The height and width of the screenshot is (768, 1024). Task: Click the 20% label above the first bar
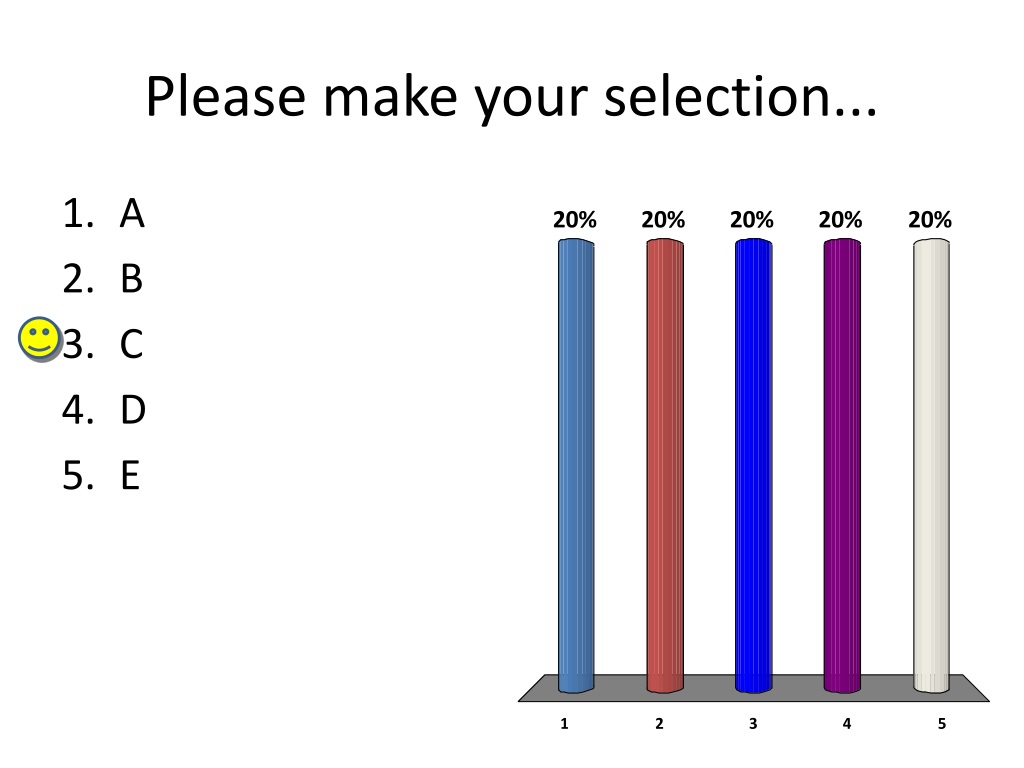[x=575, y=220]
